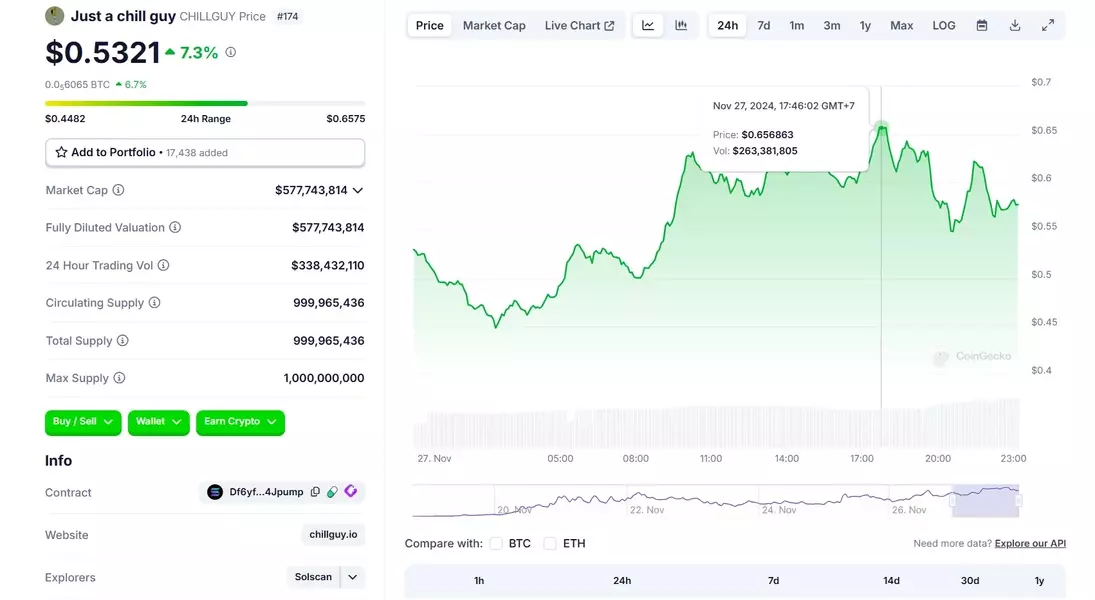The height and width of the screenshot is (600, 1095).
Task: Select the 7d time range tab
Action: point(763,25)
